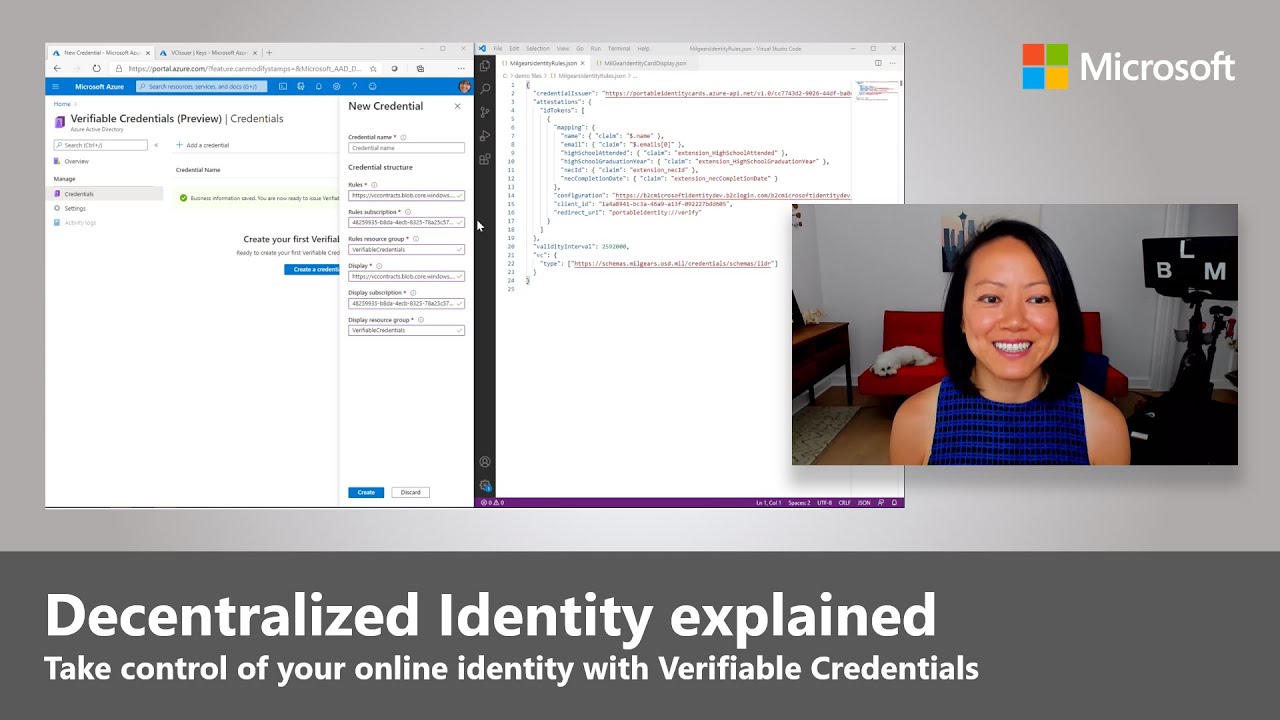The width and height of the screenshot is (1280, 720).
Task: Open browser Collections icon
Action: point(420,69)
